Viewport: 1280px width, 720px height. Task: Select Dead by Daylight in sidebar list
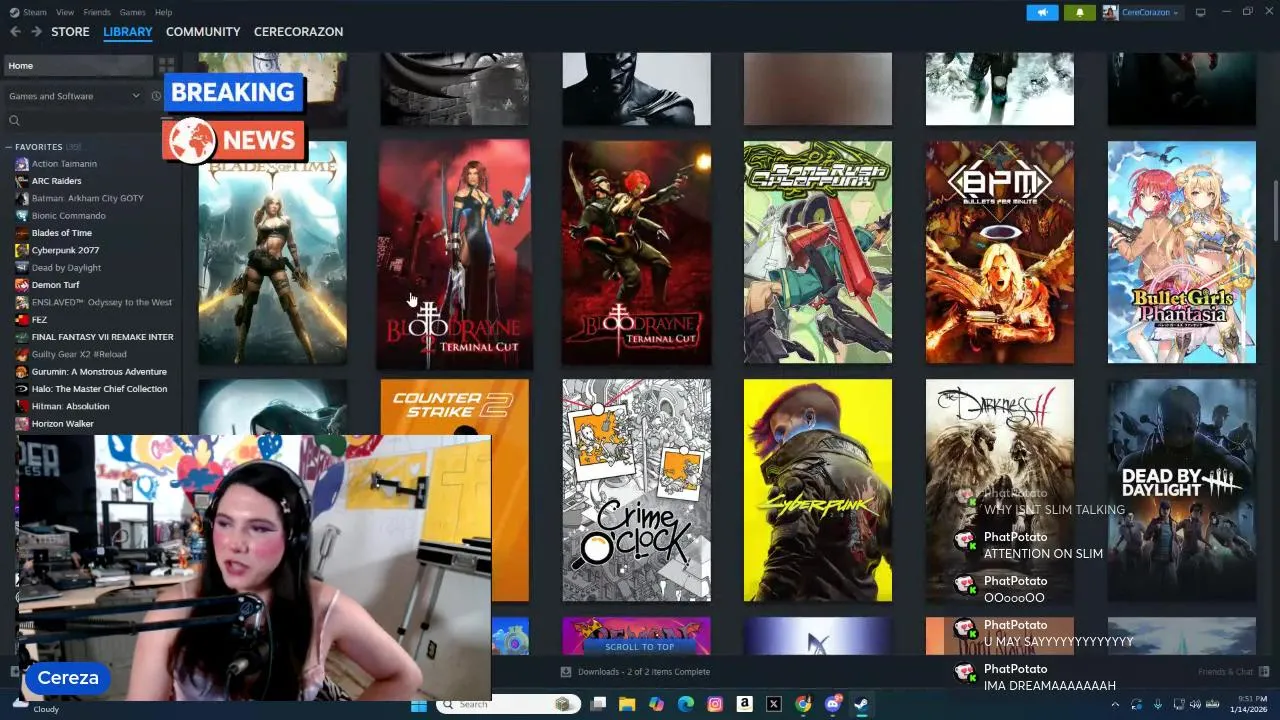tap(66, 268)
